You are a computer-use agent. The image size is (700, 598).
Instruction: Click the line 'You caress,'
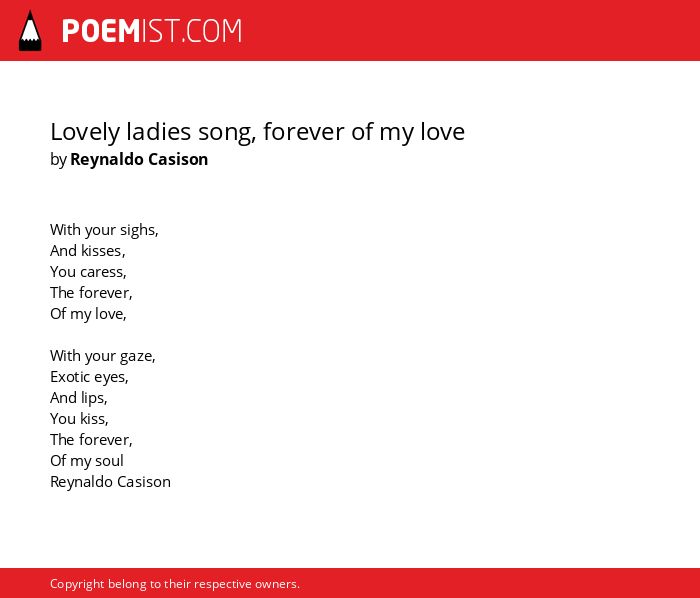tap(88, 272)
